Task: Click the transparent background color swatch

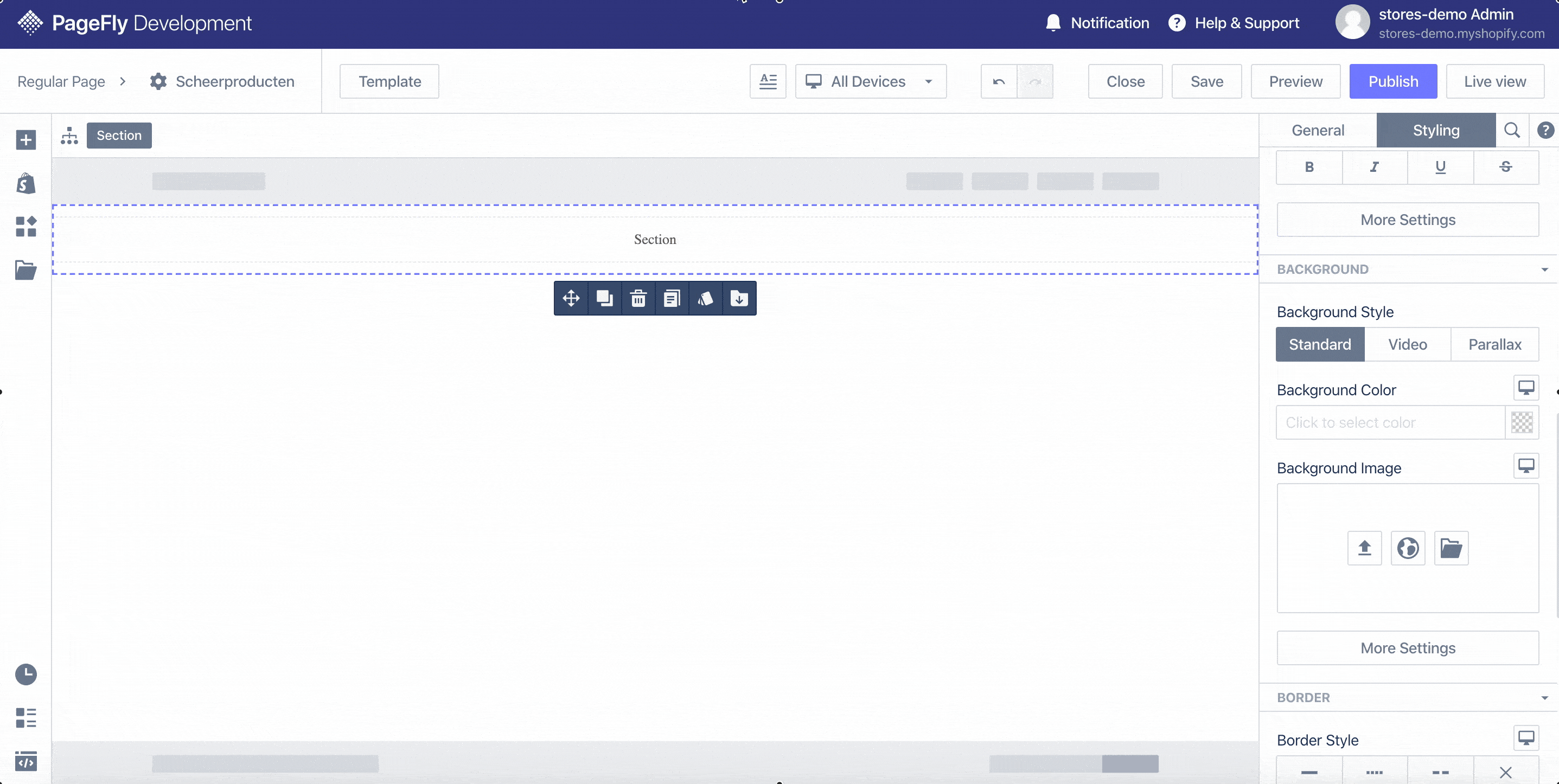Action: click(1522, 422)
